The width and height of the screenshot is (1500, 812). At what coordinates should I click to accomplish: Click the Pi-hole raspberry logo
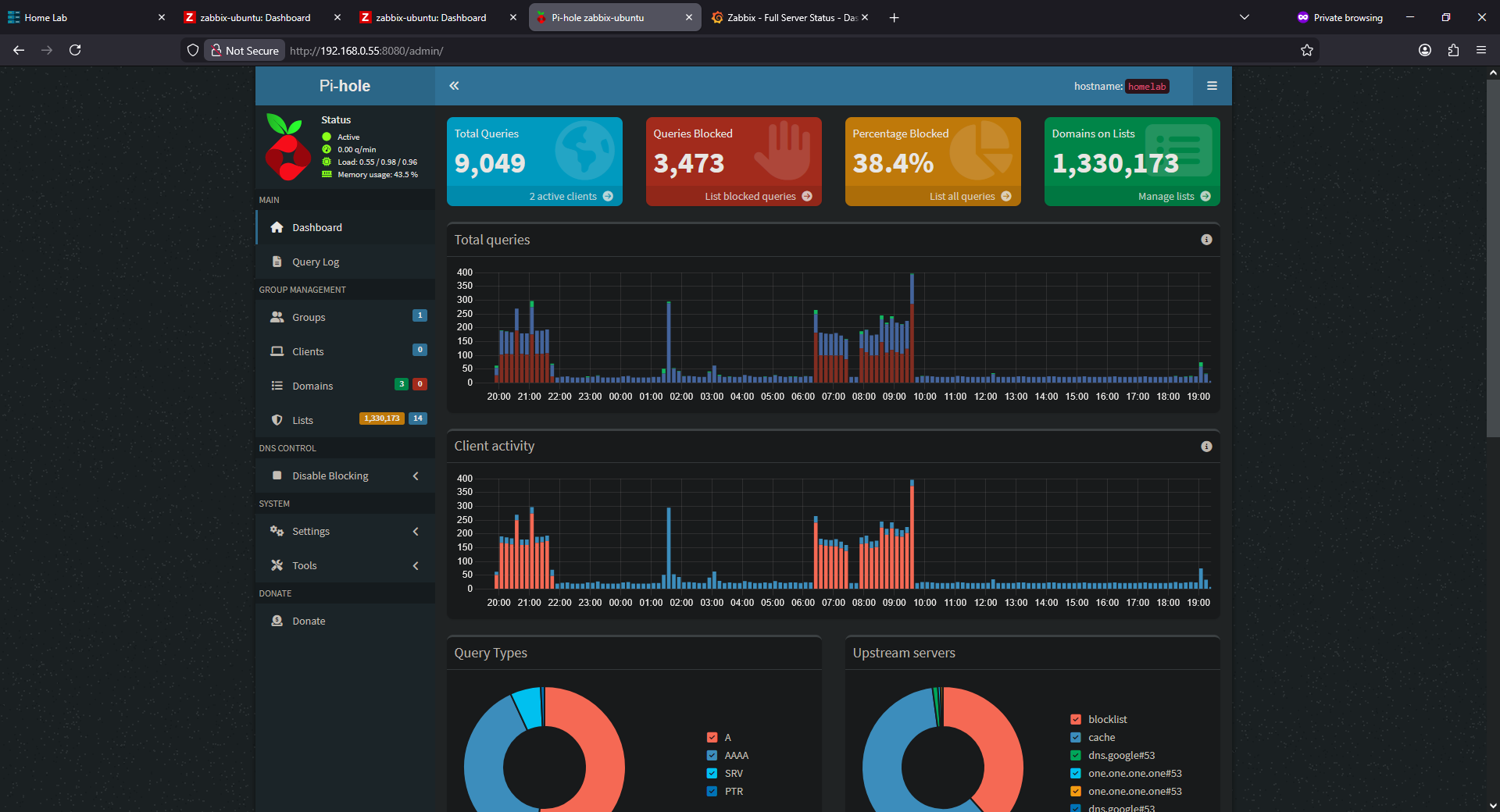[x=287, y=147]
